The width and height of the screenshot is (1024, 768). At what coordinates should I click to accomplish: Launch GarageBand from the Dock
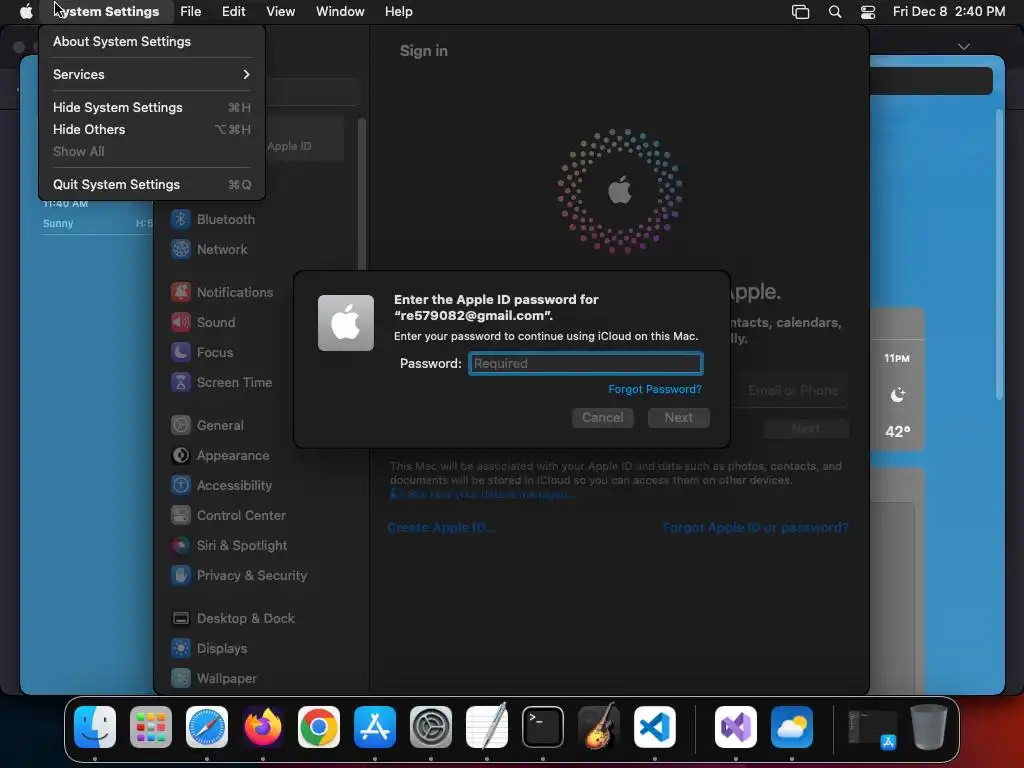click(x=599, y=727)
